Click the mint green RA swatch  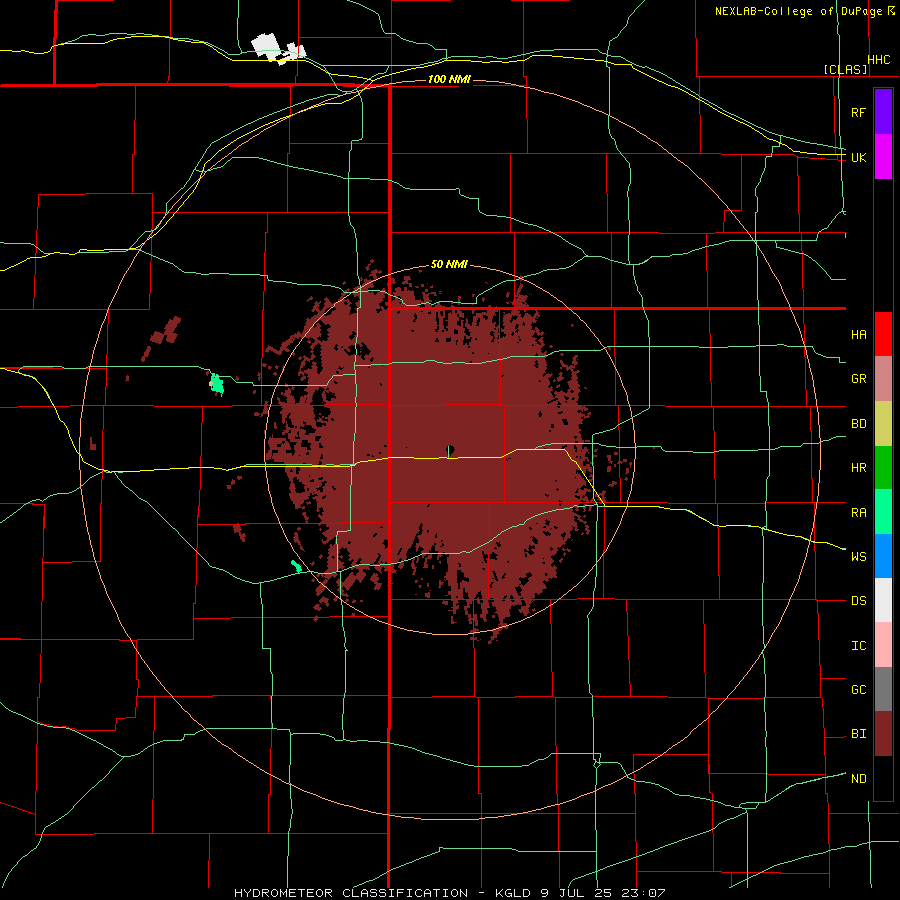click(x=883, y=512)
